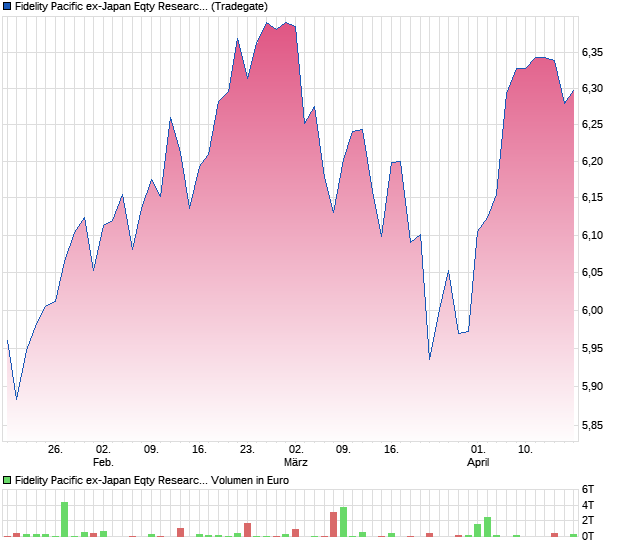
Task: Click the '23.' date label on x-axis
Action: coord(248,450)
